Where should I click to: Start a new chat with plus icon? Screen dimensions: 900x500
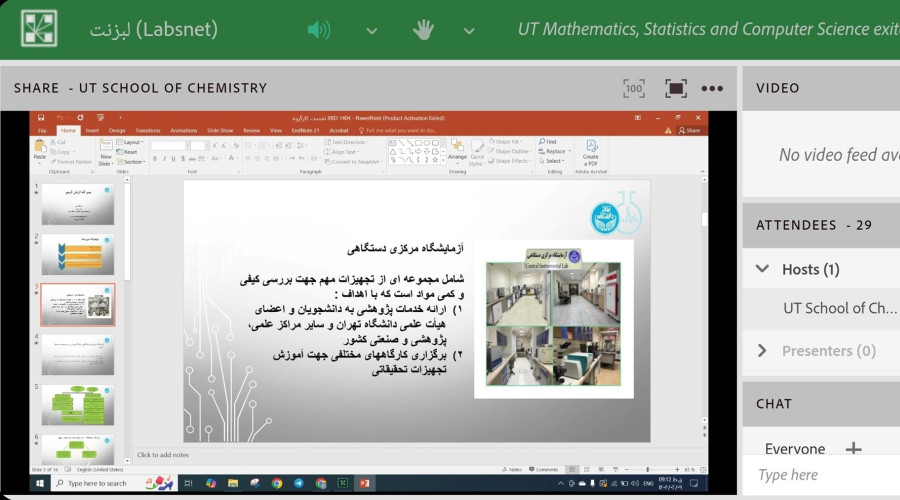853,449
